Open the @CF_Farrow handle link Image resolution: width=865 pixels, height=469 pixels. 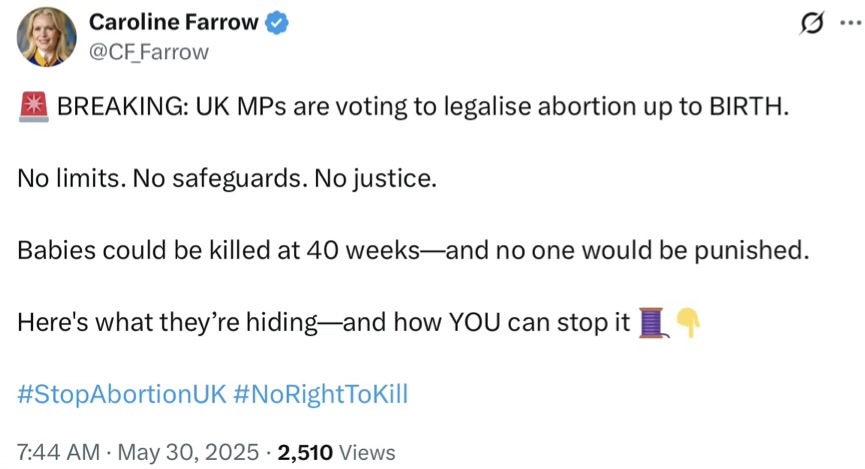pyautogui.click(x=149, y=52)
